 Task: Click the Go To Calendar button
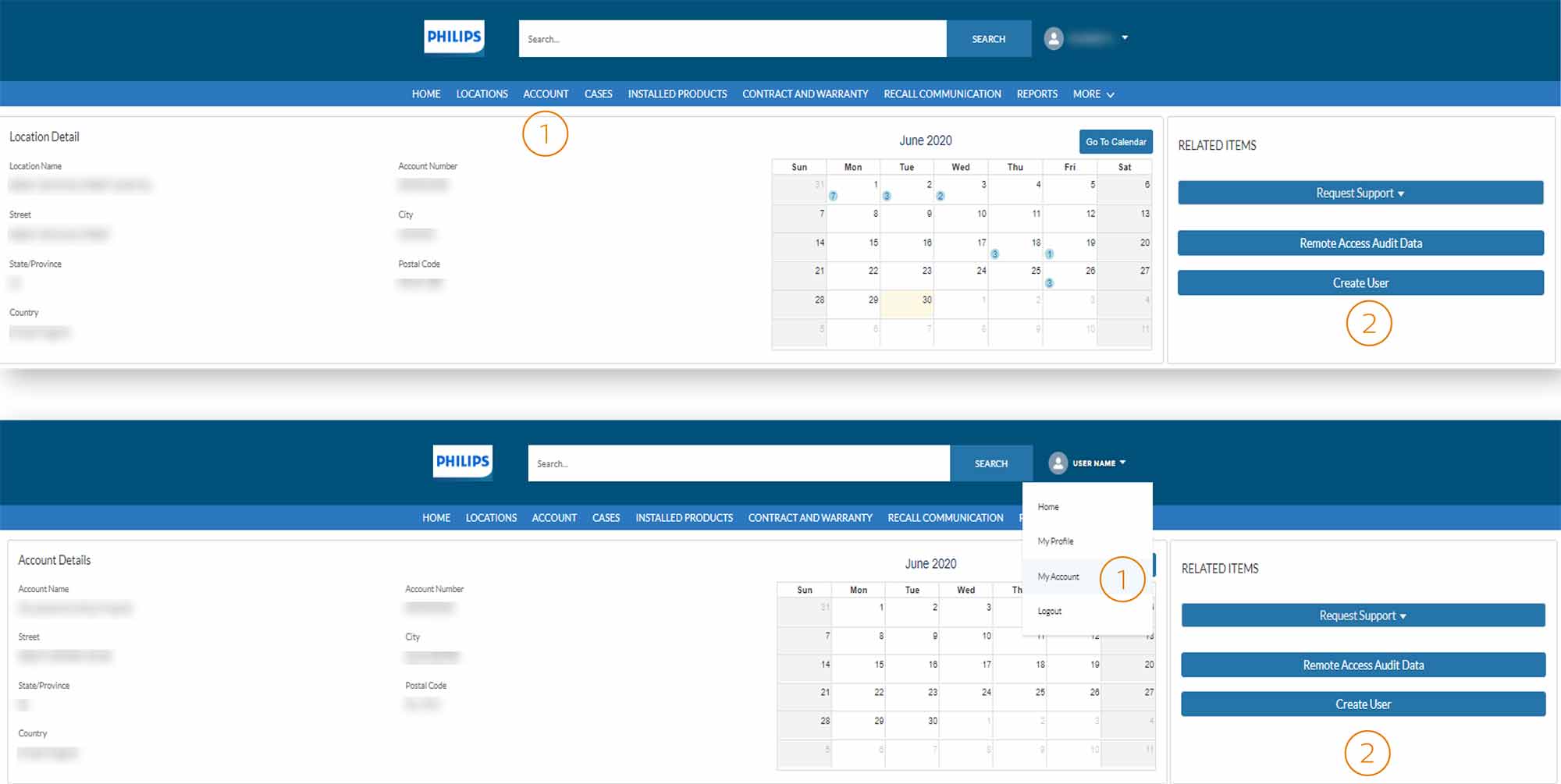1115,142
